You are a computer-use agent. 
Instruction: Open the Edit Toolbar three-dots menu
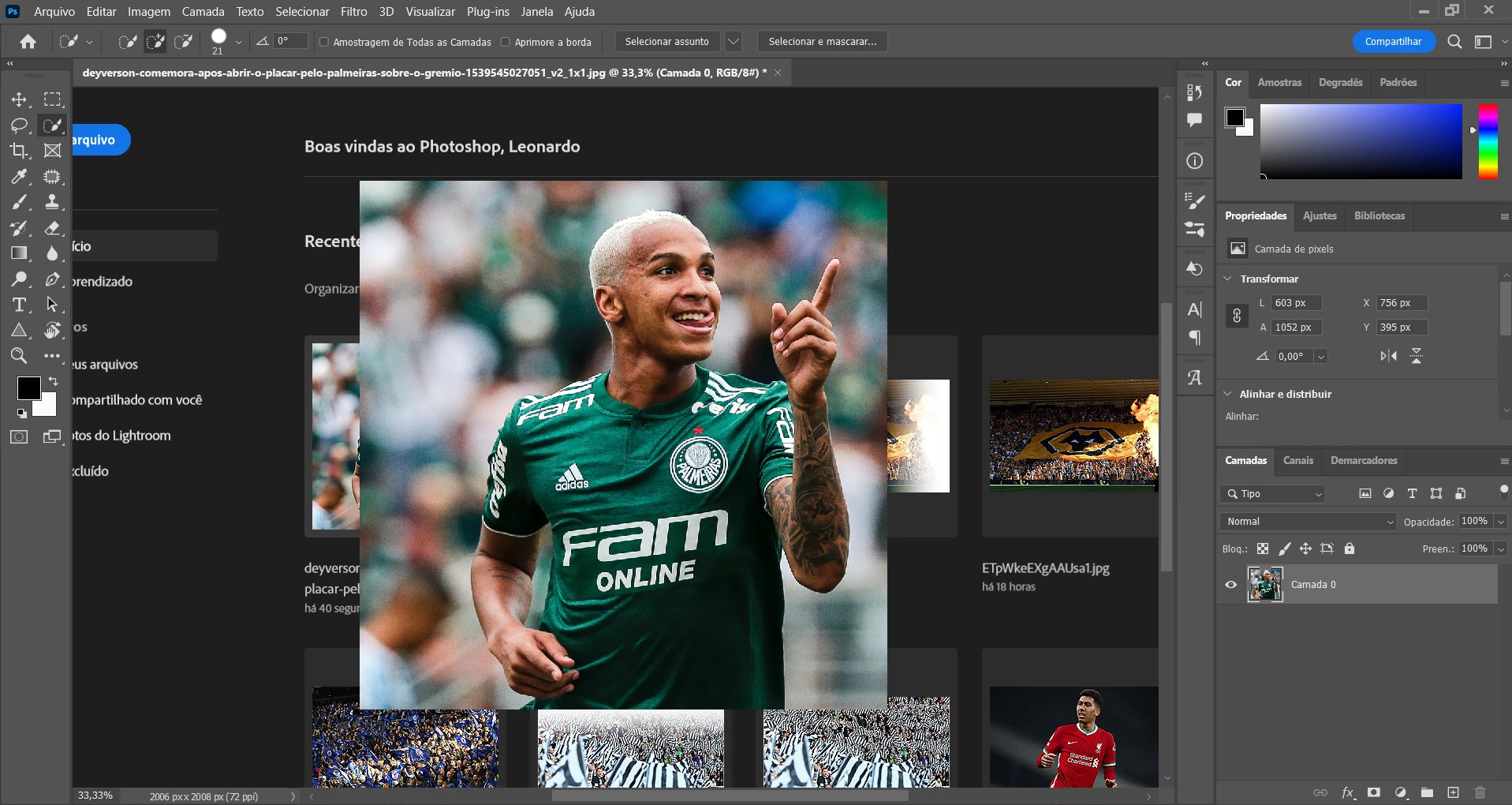click(52, 356)
